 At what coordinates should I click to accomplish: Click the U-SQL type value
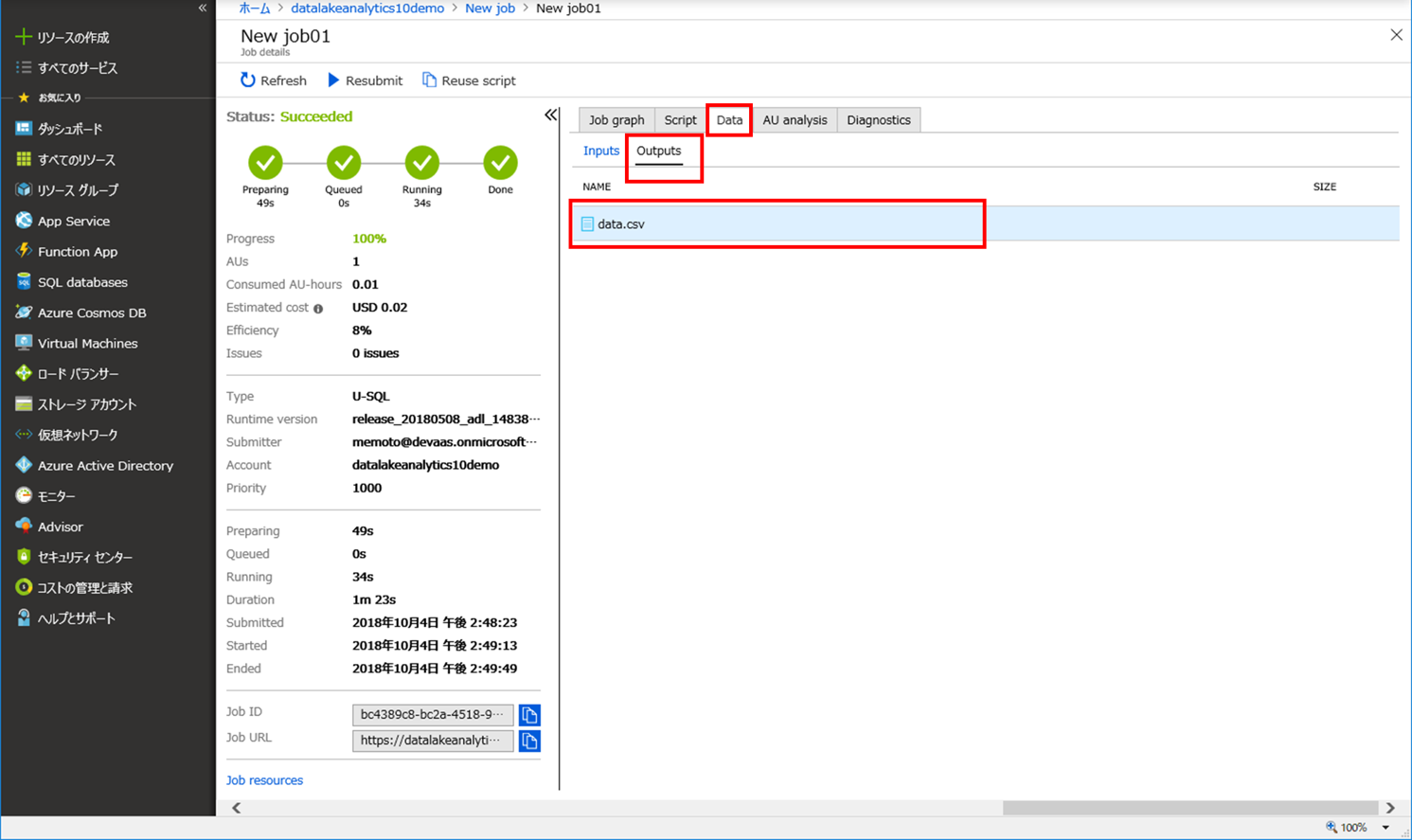point(370,396)
